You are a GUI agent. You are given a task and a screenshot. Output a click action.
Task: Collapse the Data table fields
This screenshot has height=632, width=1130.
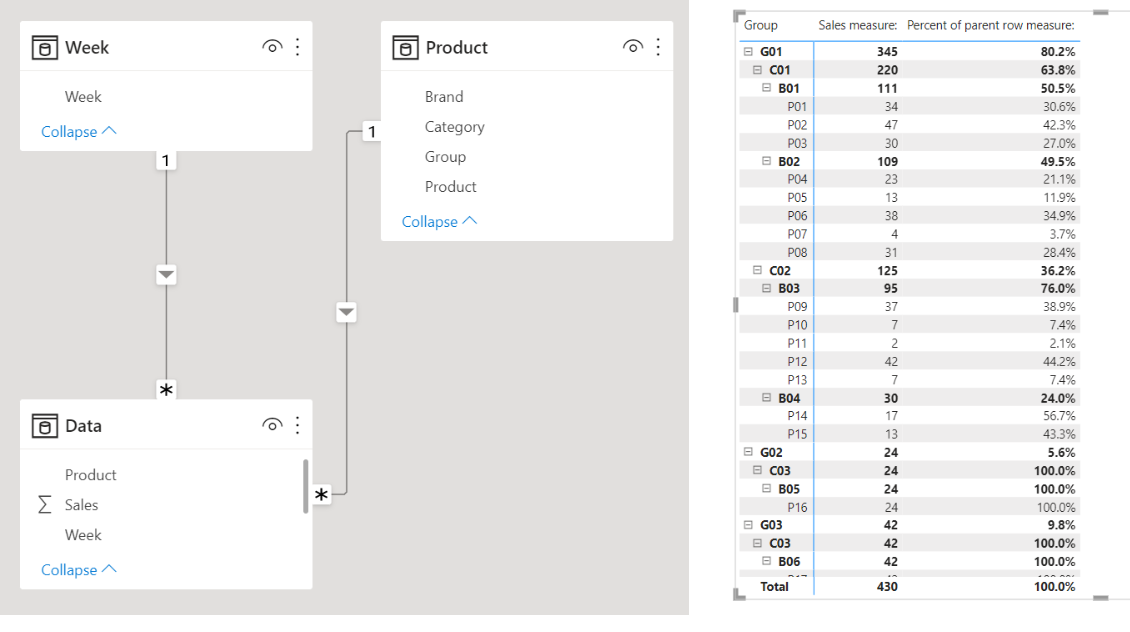[79, 569]
